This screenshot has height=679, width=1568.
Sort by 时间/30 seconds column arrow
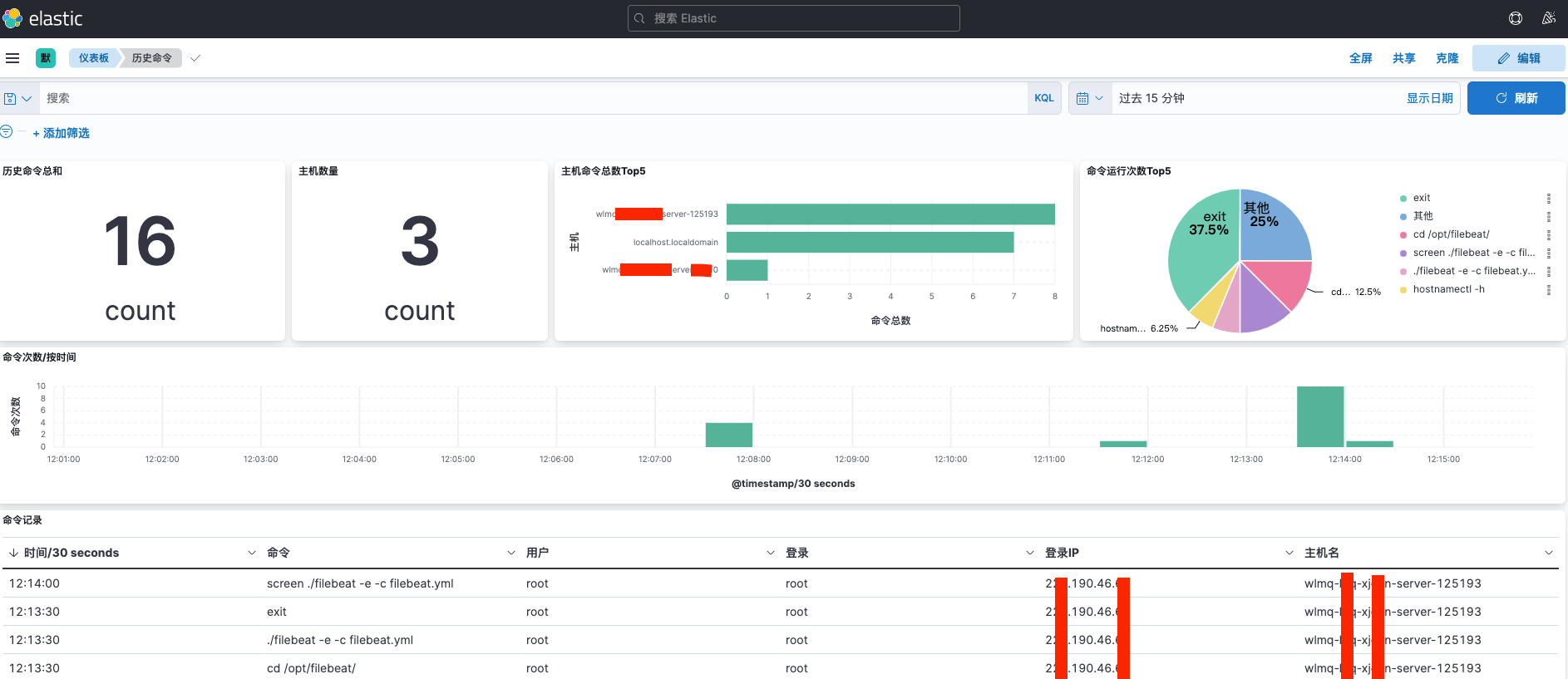coord(13,553)
